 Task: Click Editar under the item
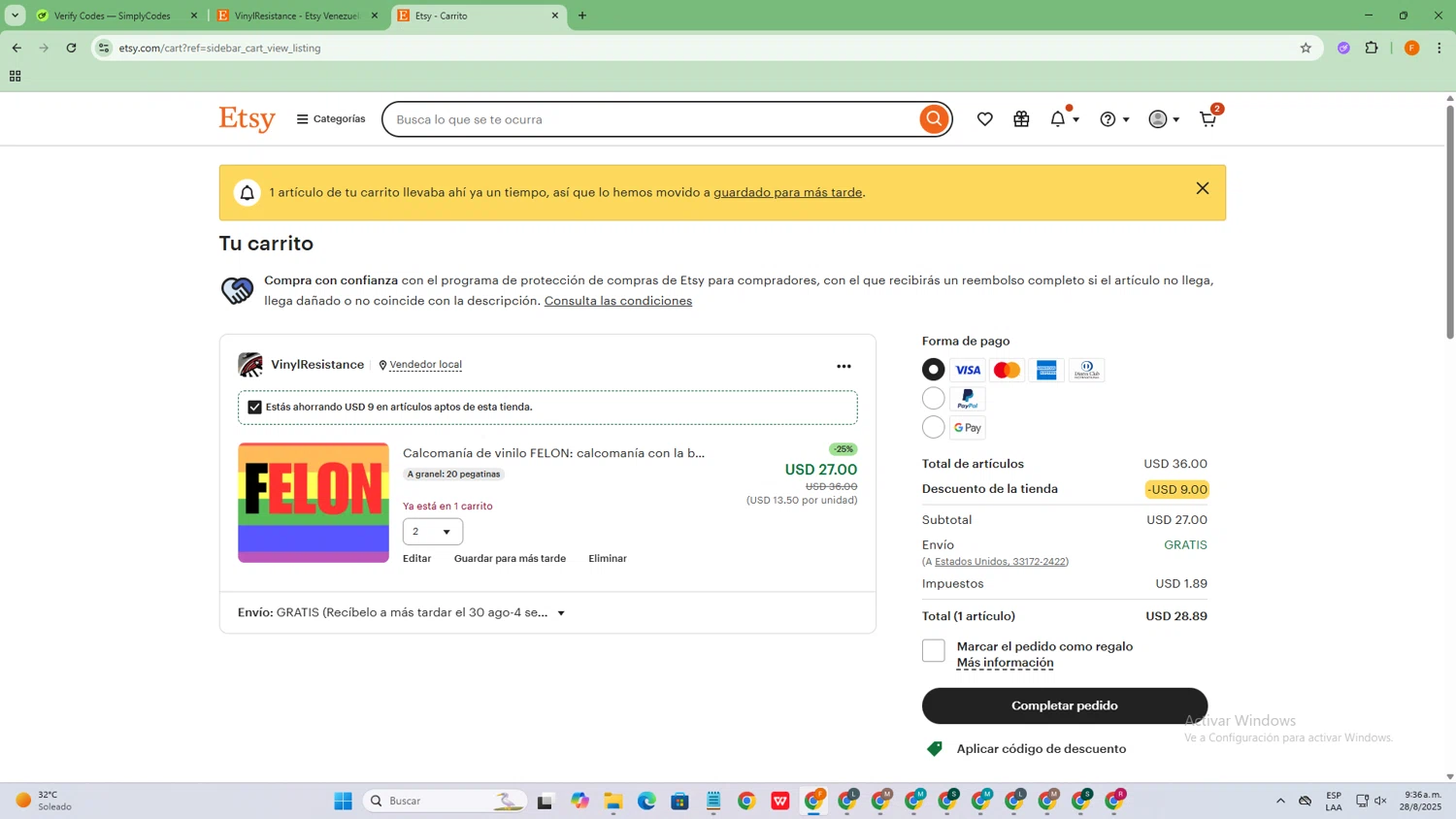pos(417,558)
